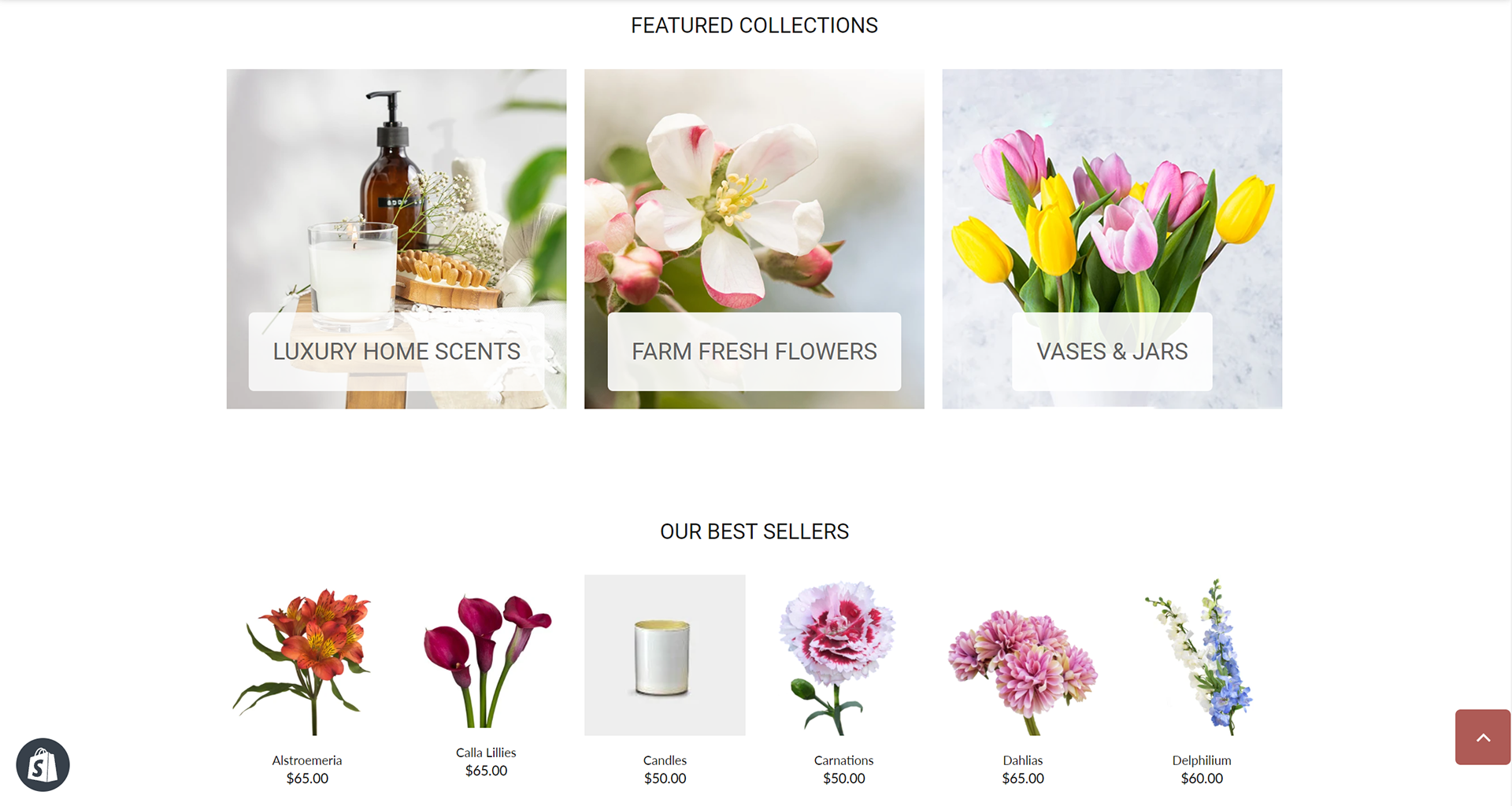Image resolution: width=1512 pixels, height=806 pixels.
Task: Select the Carnations product image
Action: [843, 655]
